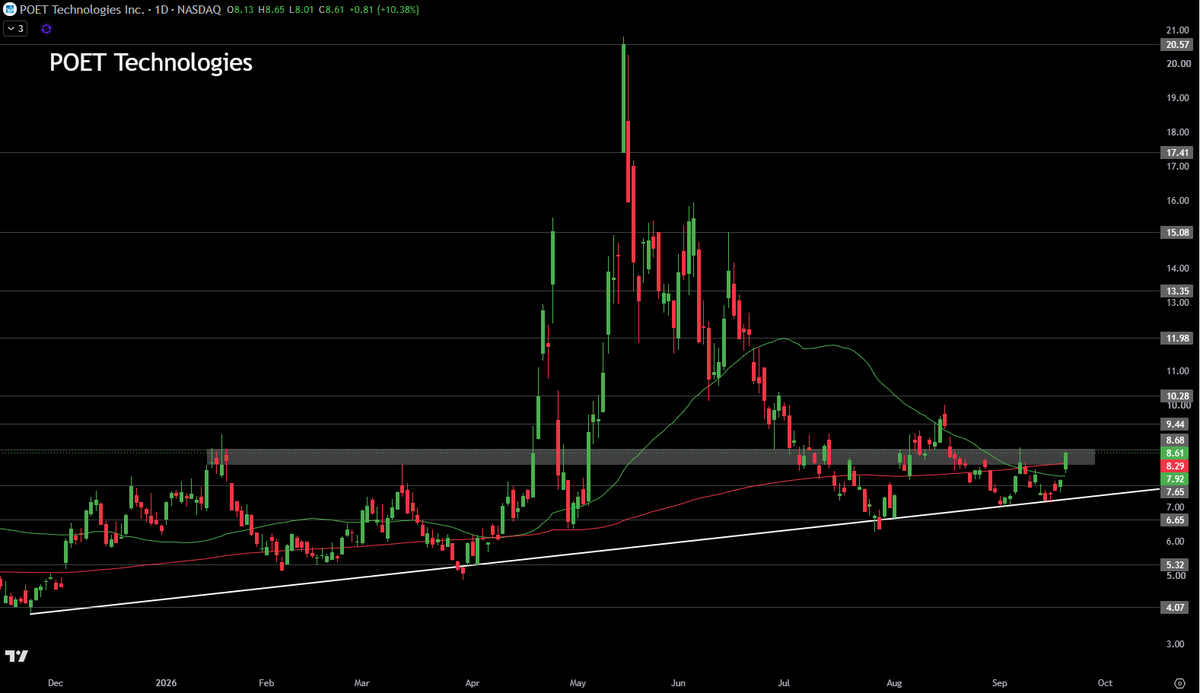Click the POET Technologies symbol logo icon
1200x693 pixels.
click(9, 9)
